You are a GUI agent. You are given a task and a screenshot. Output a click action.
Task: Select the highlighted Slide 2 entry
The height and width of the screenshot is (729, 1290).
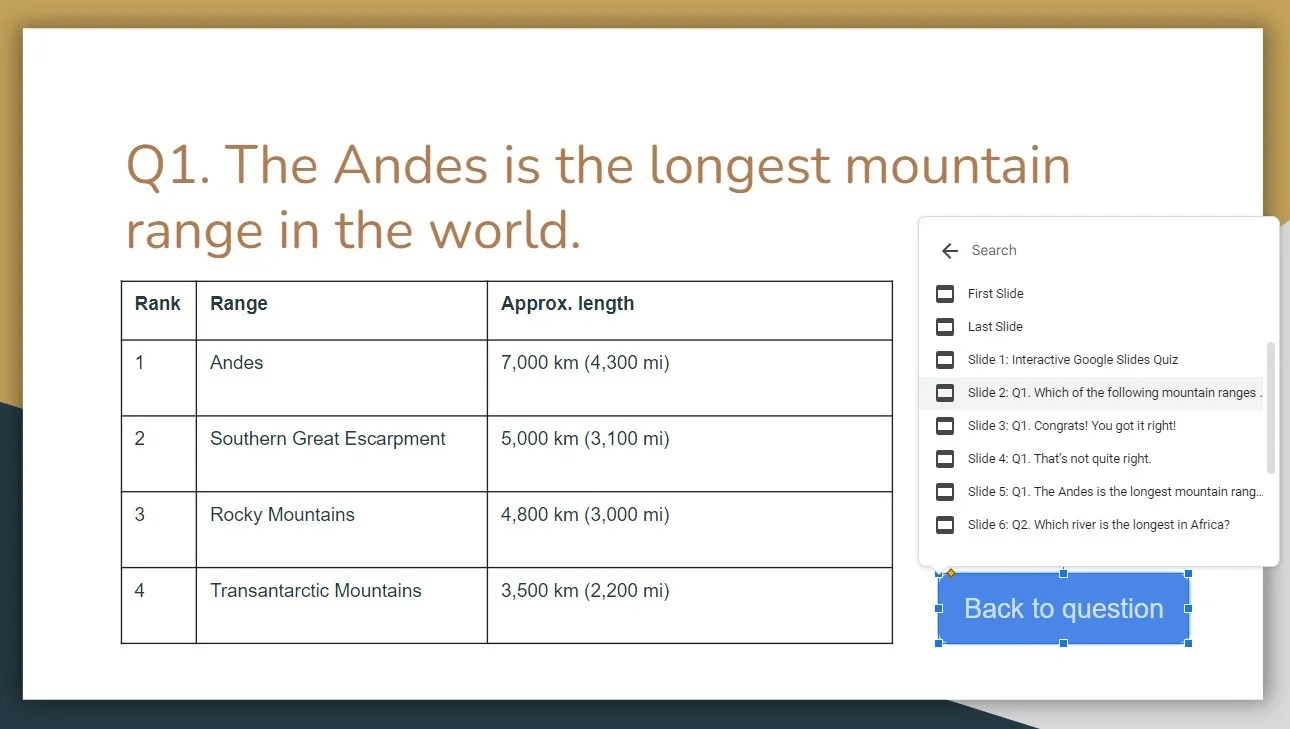point(1090,392)
